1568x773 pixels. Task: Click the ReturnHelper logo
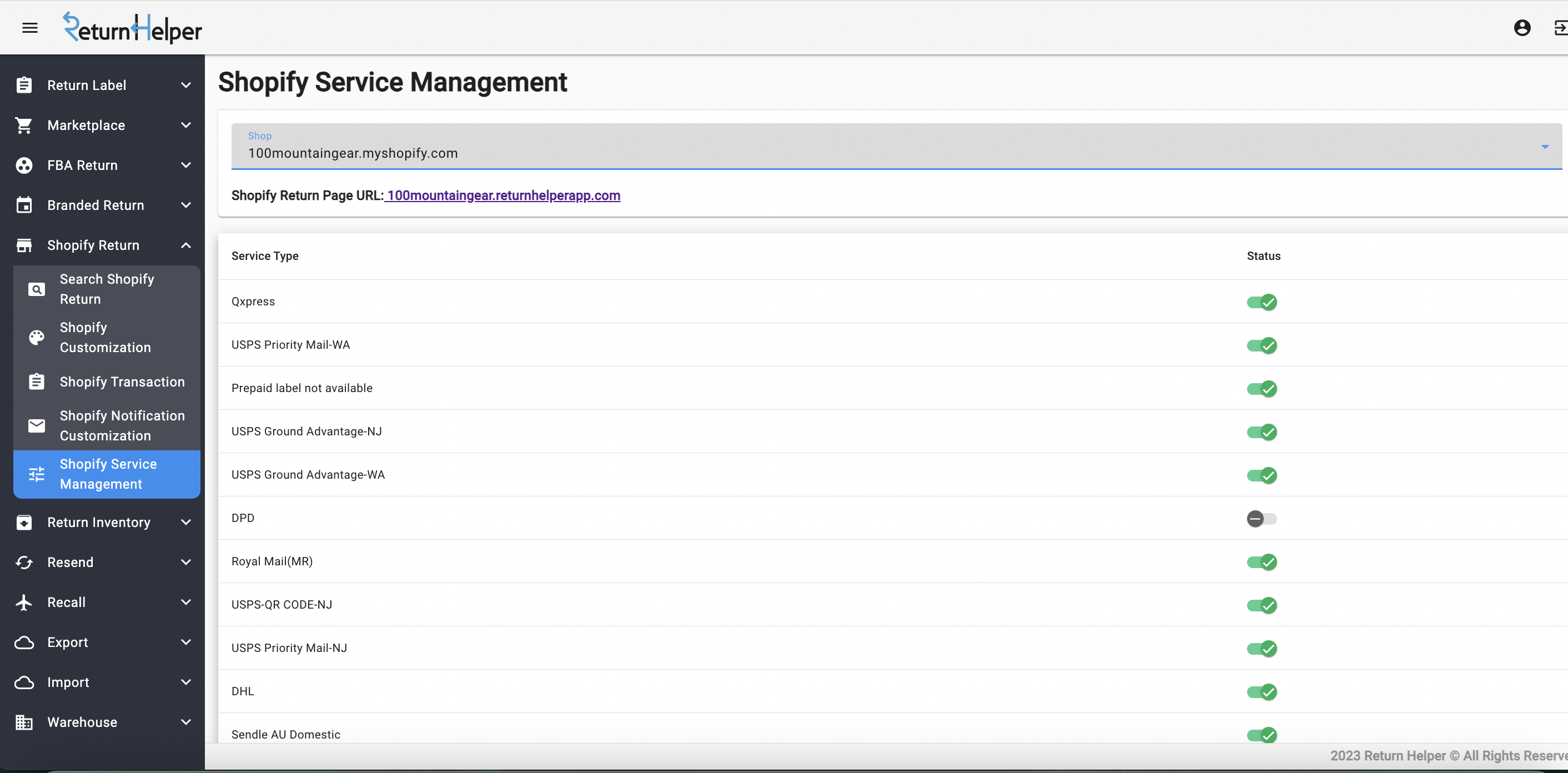click(133, 28)
